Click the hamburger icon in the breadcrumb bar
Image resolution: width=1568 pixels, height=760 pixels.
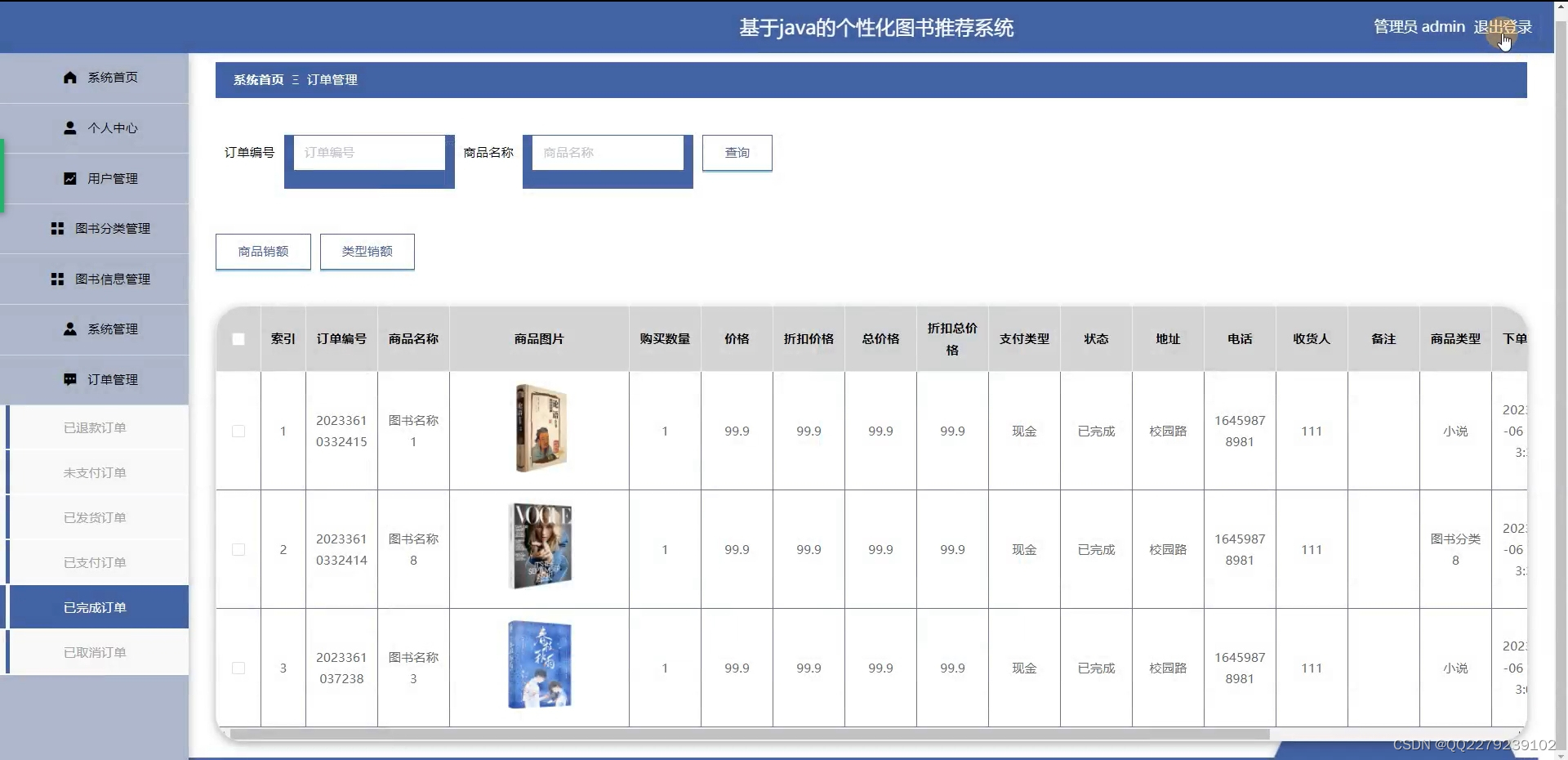tap(294, 79)
